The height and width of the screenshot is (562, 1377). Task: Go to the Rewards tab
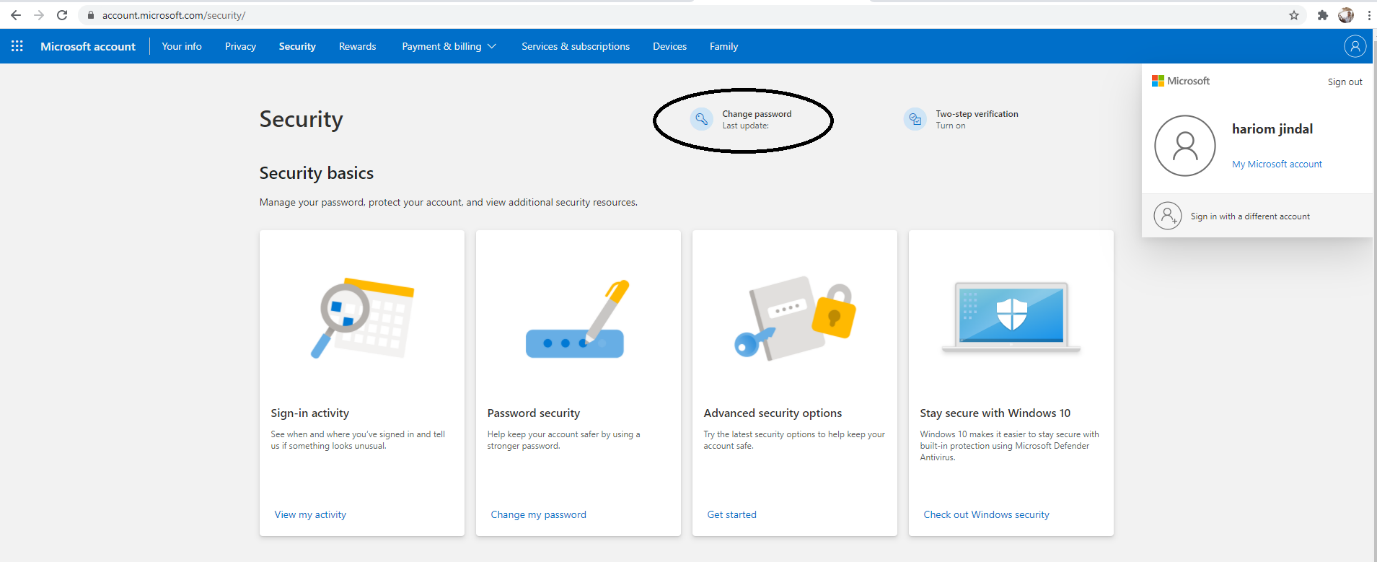(x=357, y=46)
